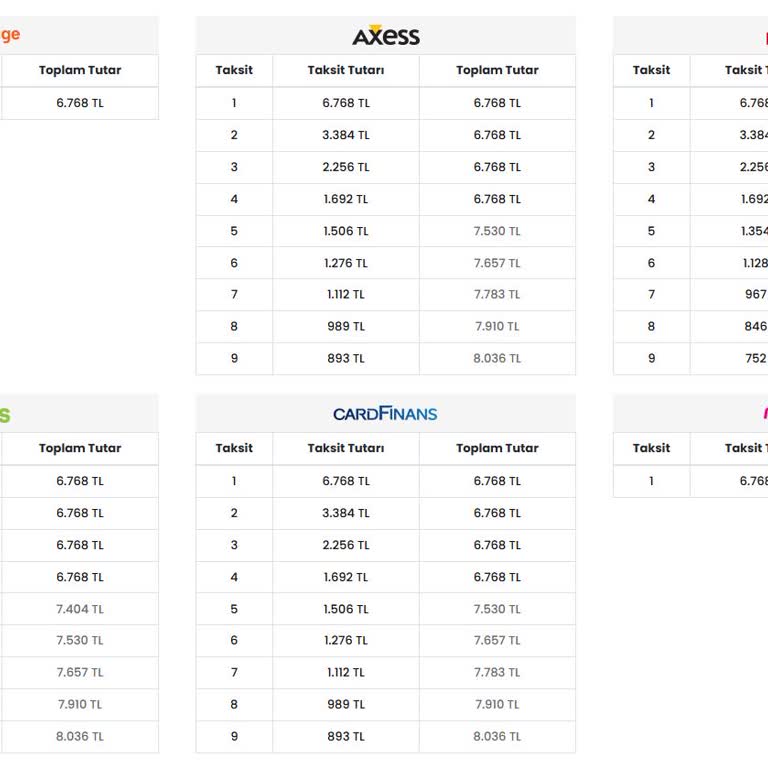
Task: Click the 1.276 TL installment in Axess table
Action: pos(346,263)
